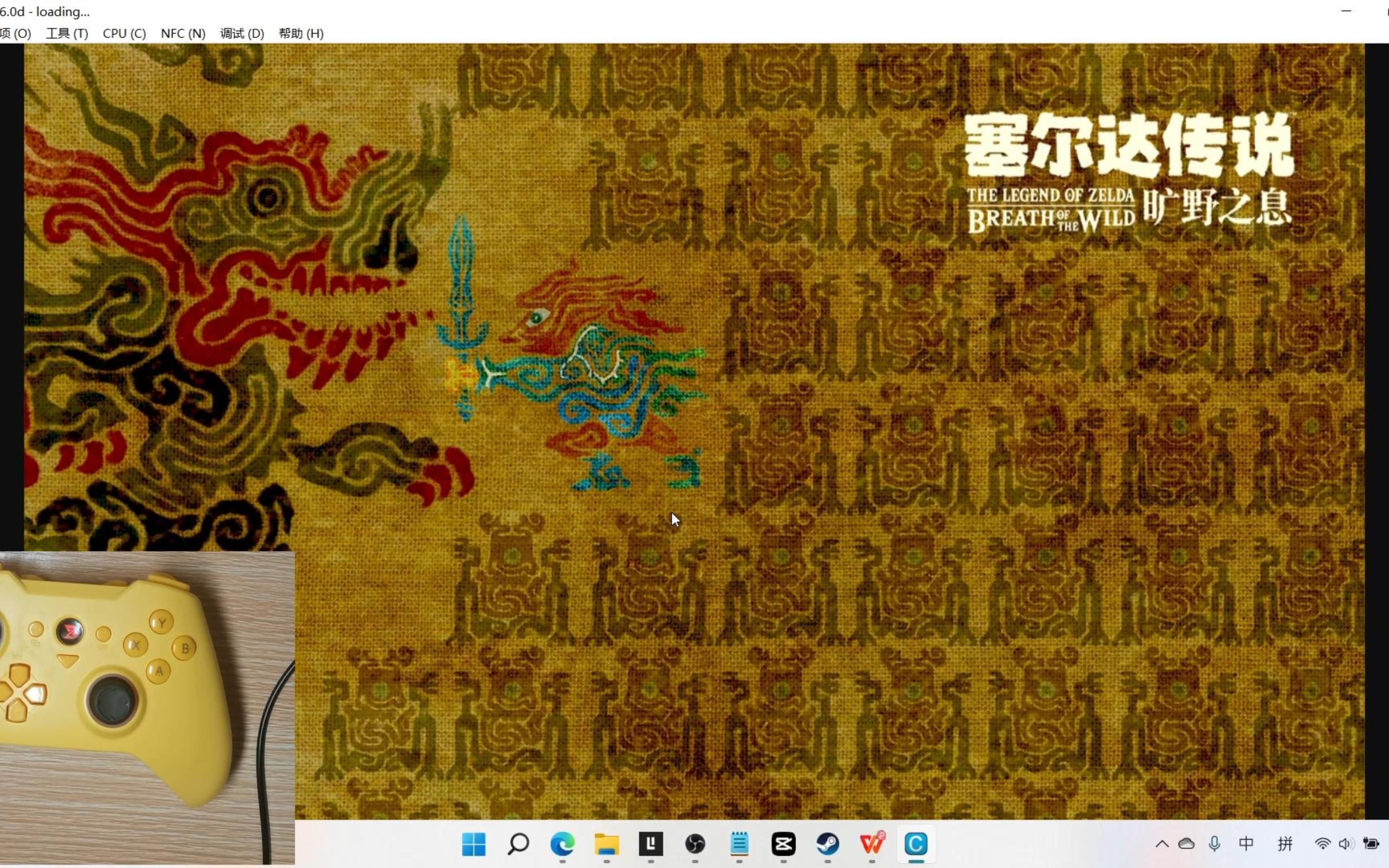1389x868 pixels.
Task: Open WPS Office taskbar icon
Action: (872, 844)
